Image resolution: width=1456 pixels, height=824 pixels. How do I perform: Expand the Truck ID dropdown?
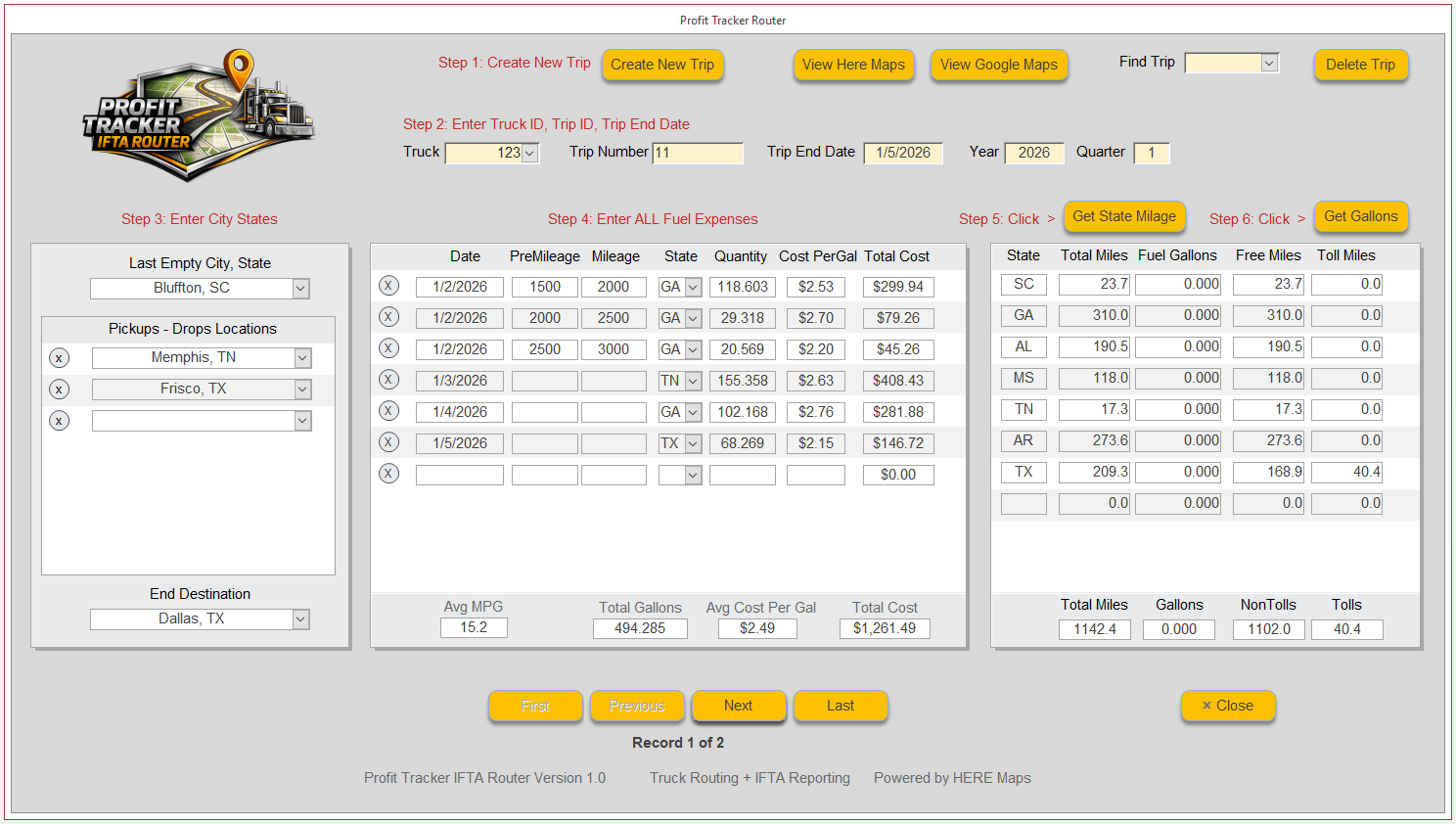[529, 153]
